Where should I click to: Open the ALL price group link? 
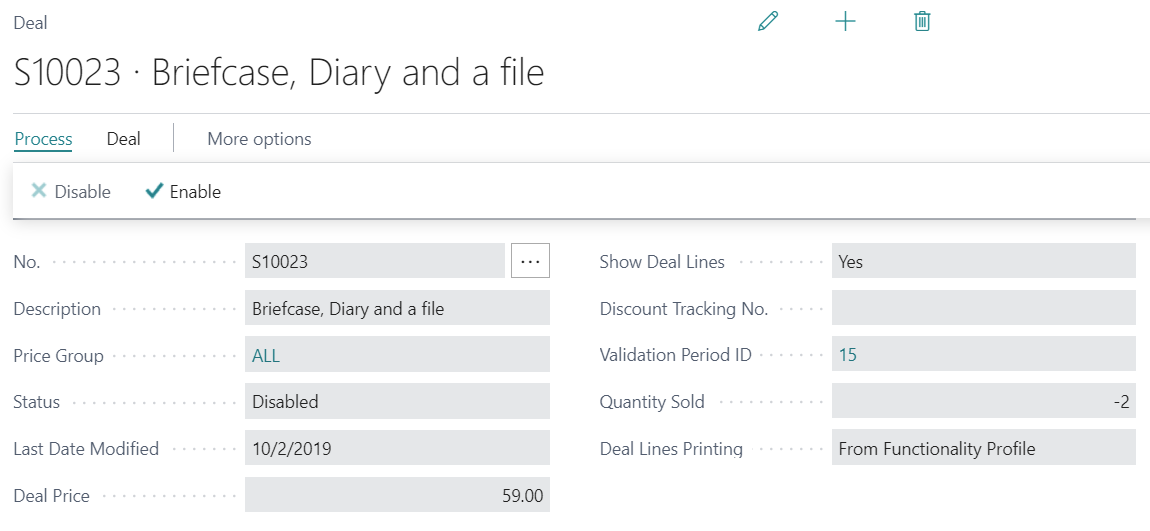click(266, 355)
